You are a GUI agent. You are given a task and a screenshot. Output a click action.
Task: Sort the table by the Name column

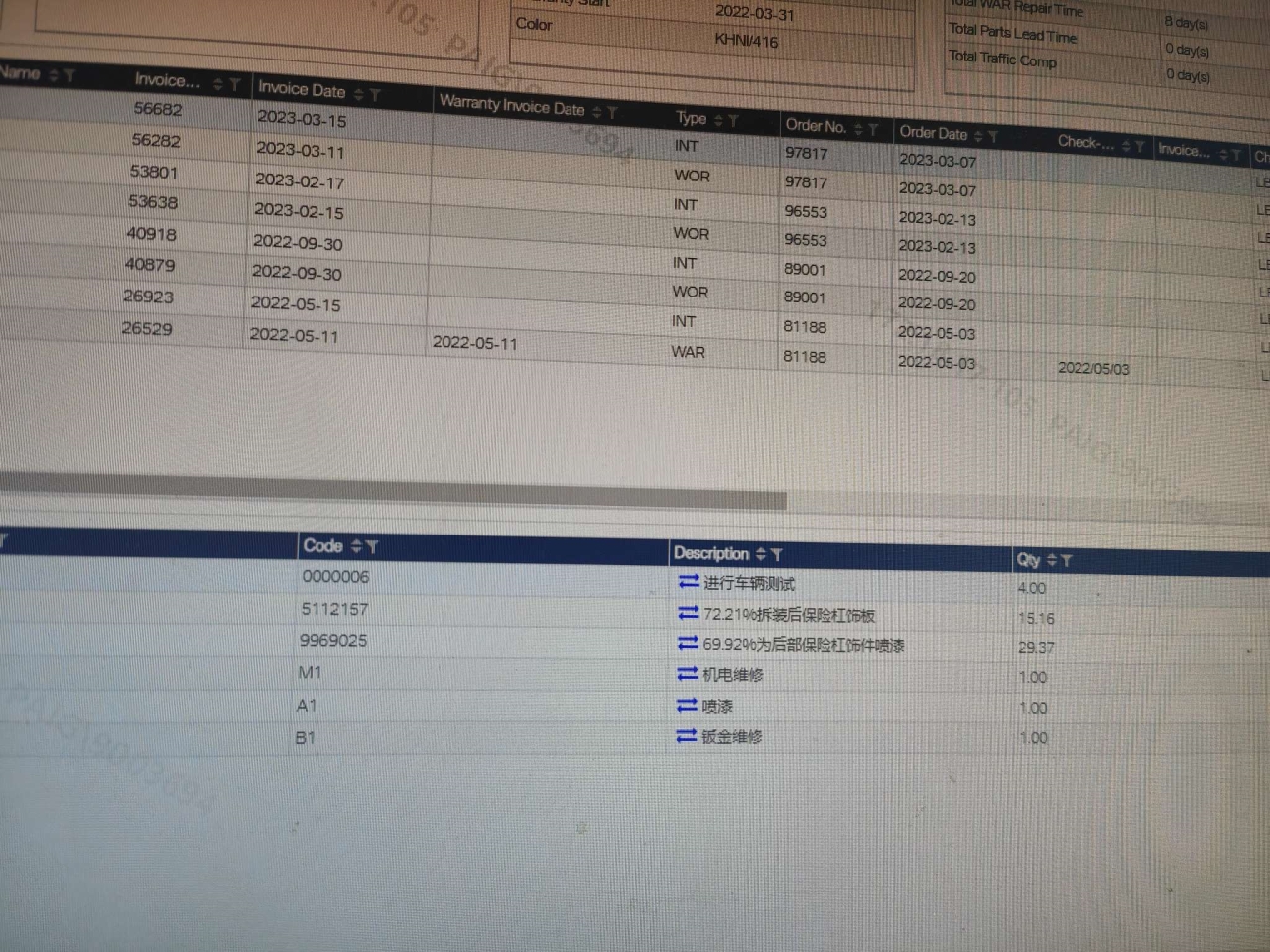coord(55,75)
